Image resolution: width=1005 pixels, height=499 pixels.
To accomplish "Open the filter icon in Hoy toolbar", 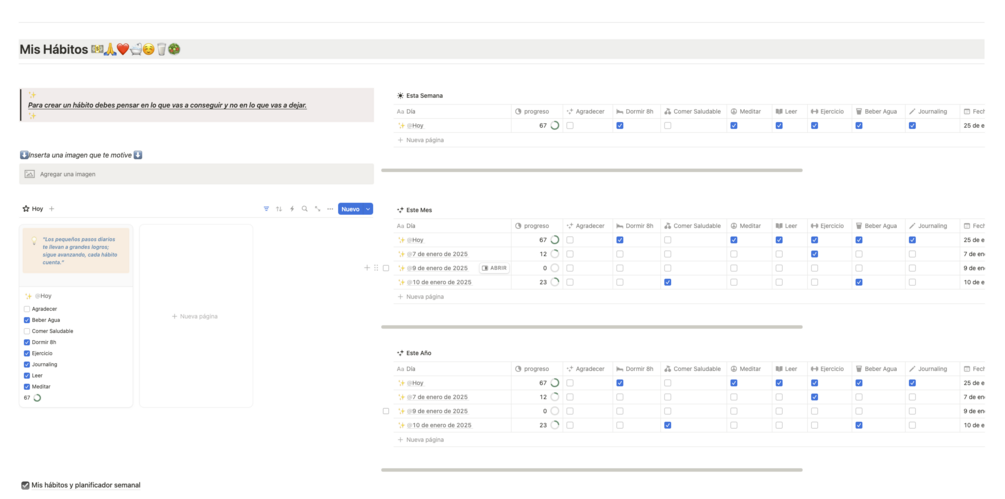I will pyautogui.click(x=266, y=209).
